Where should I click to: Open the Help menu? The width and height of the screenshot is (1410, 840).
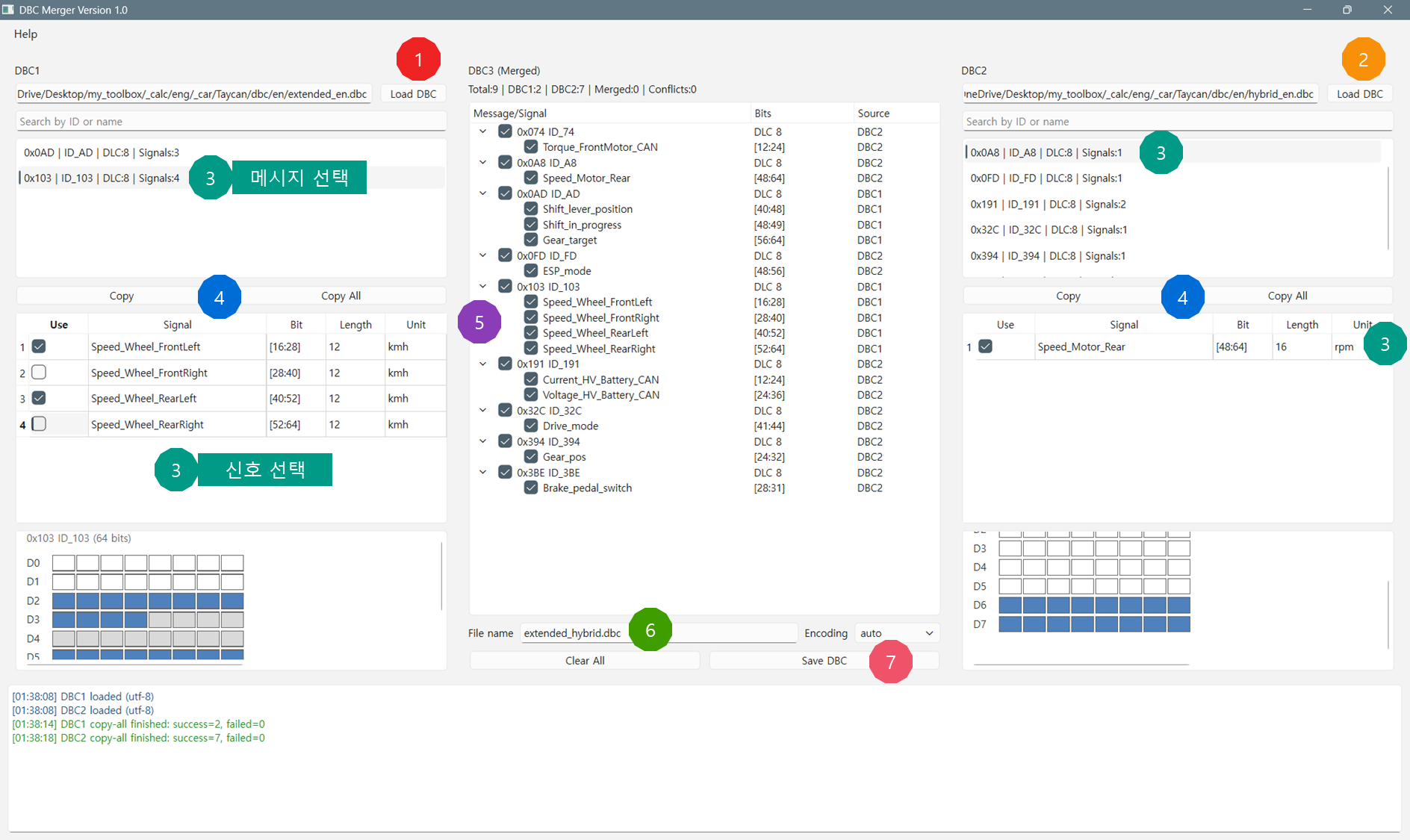[x=25, y=34]
